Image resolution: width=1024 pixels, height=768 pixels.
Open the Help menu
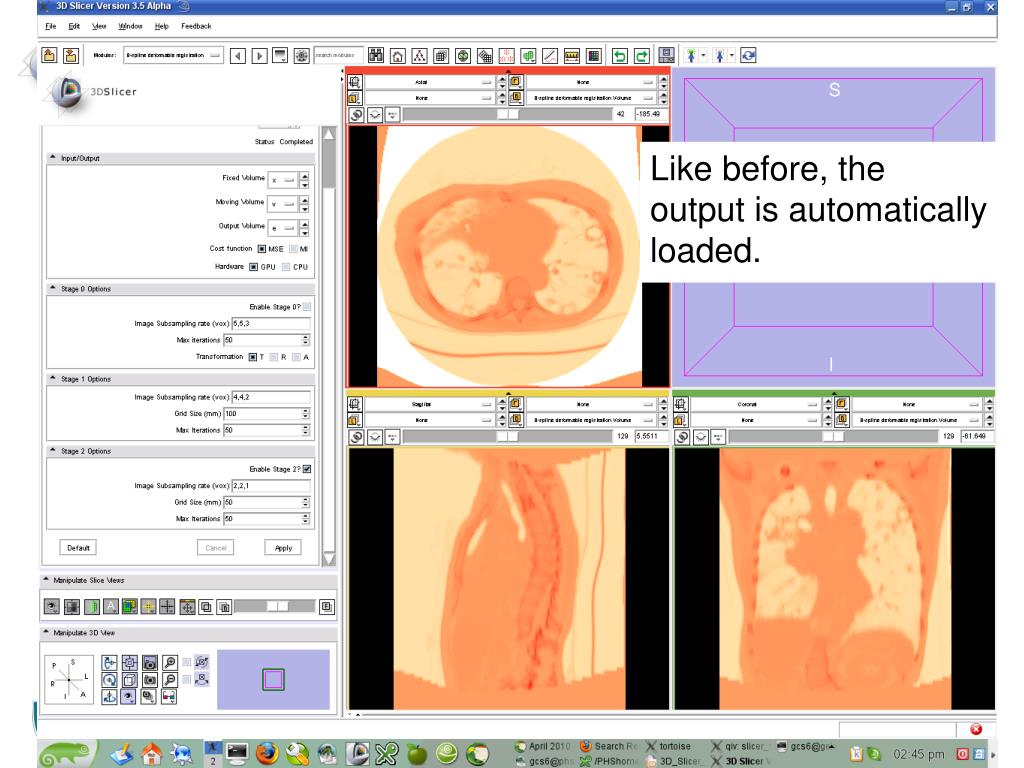161,26
